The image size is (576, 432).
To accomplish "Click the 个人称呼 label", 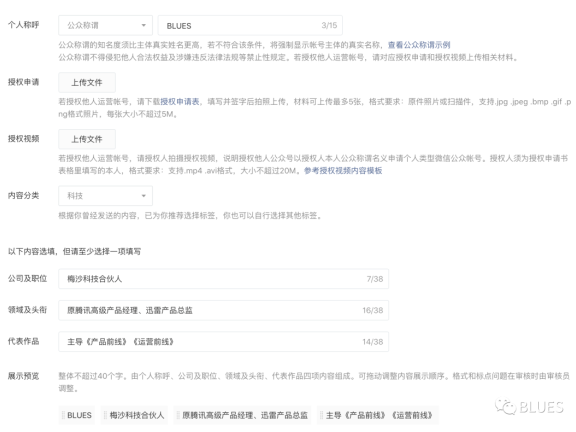I will pyautogui.click(x=24, y=25).
